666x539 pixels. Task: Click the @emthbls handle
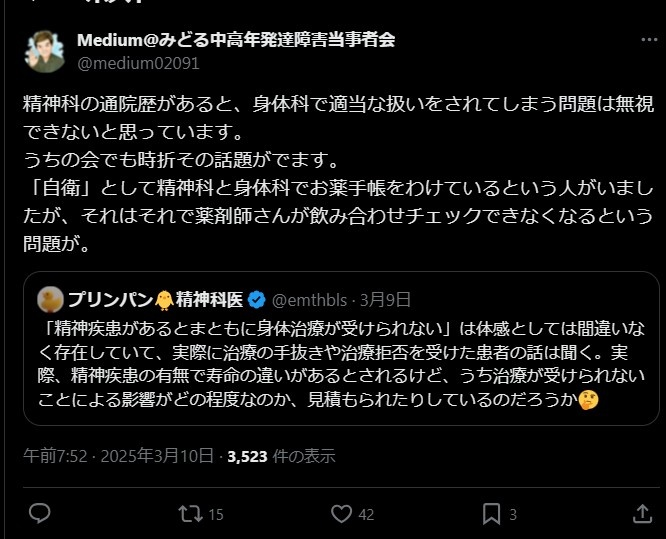point(309,298)
